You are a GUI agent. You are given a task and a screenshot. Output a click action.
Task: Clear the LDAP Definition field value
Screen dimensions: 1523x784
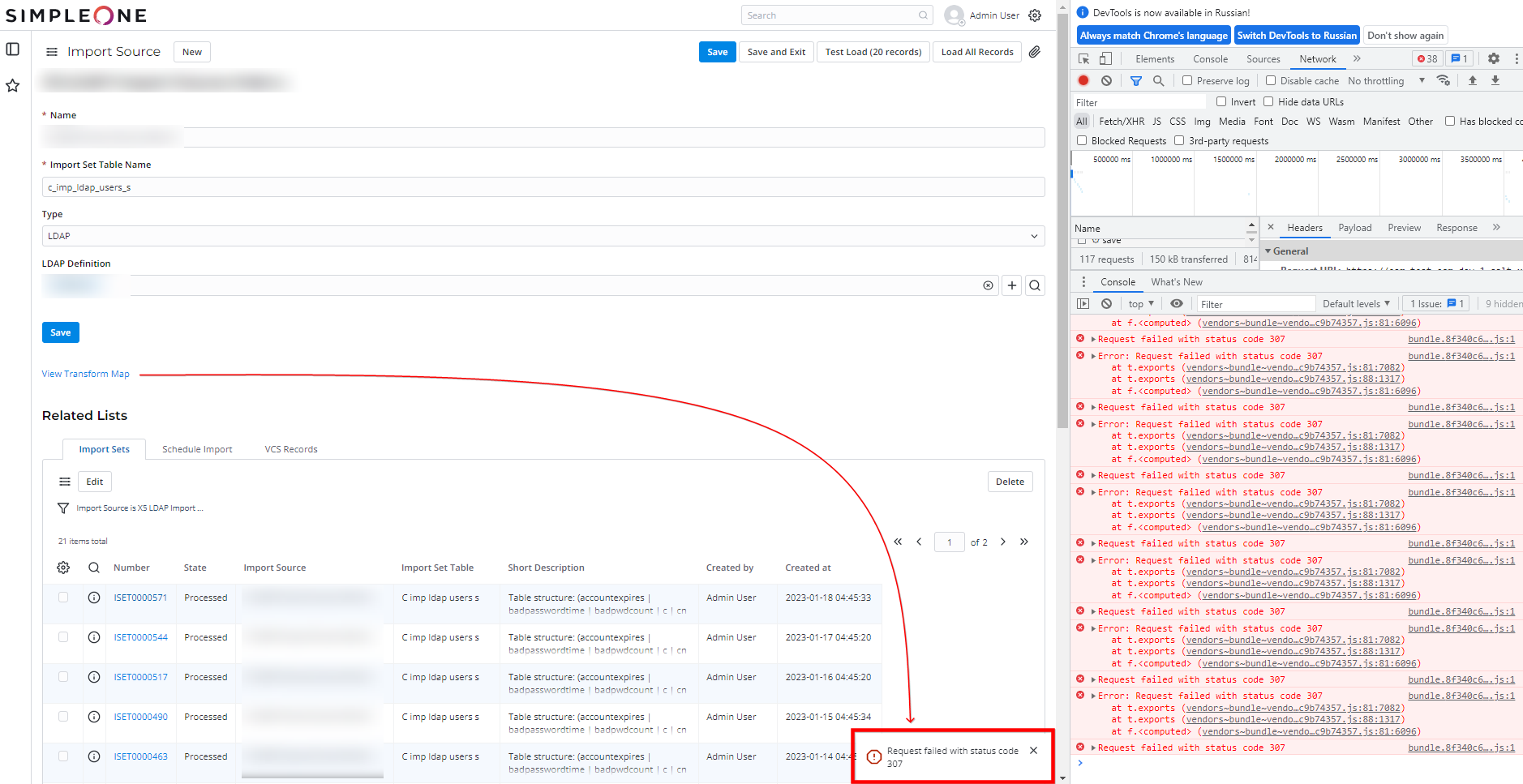(988, 285)
